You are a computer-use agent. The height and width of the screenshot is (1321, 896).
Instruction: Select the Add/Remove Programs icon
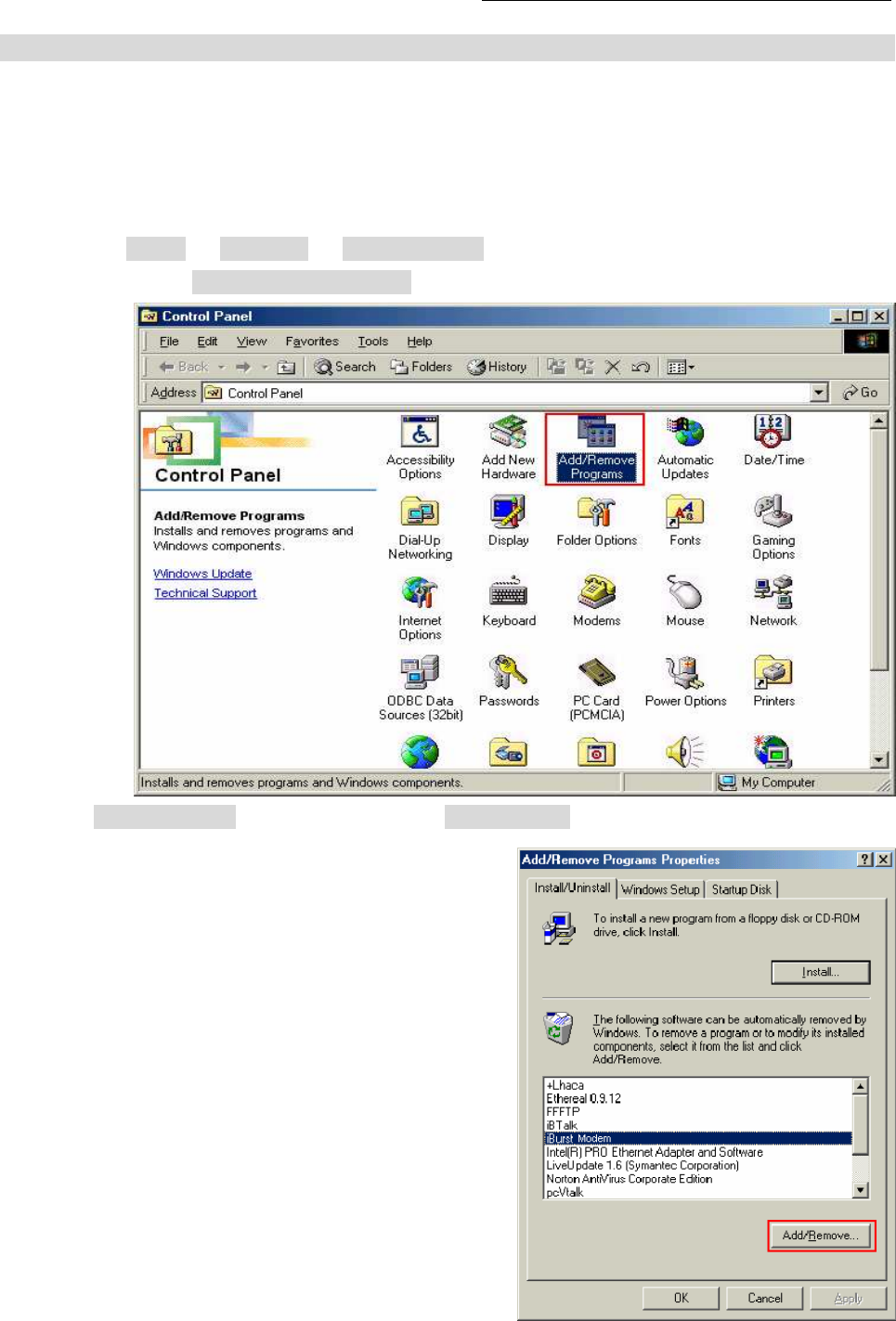click(596, 448)
